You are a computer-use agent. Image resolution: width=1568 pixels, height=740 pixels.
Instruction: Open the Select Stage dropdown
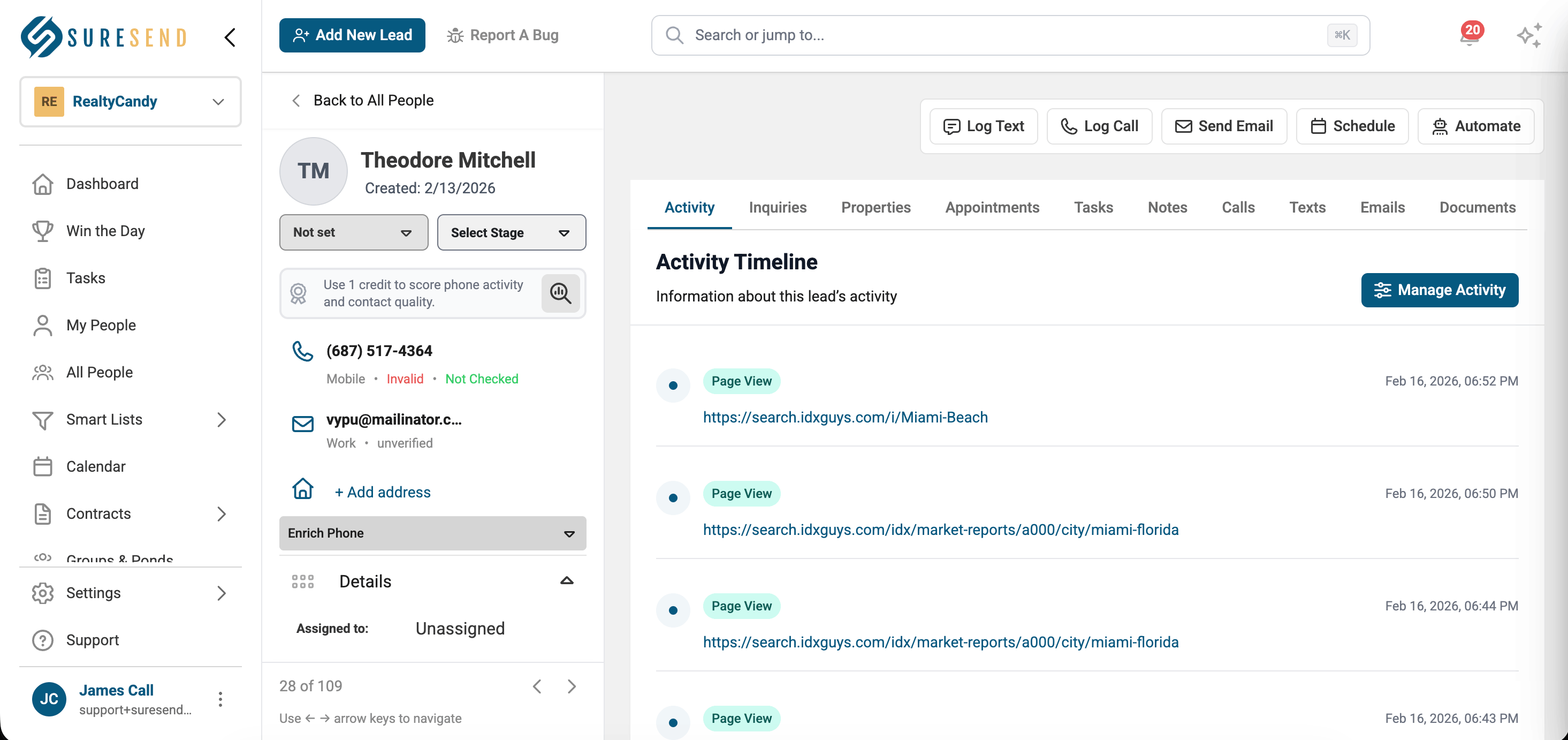tap(511, 233)
